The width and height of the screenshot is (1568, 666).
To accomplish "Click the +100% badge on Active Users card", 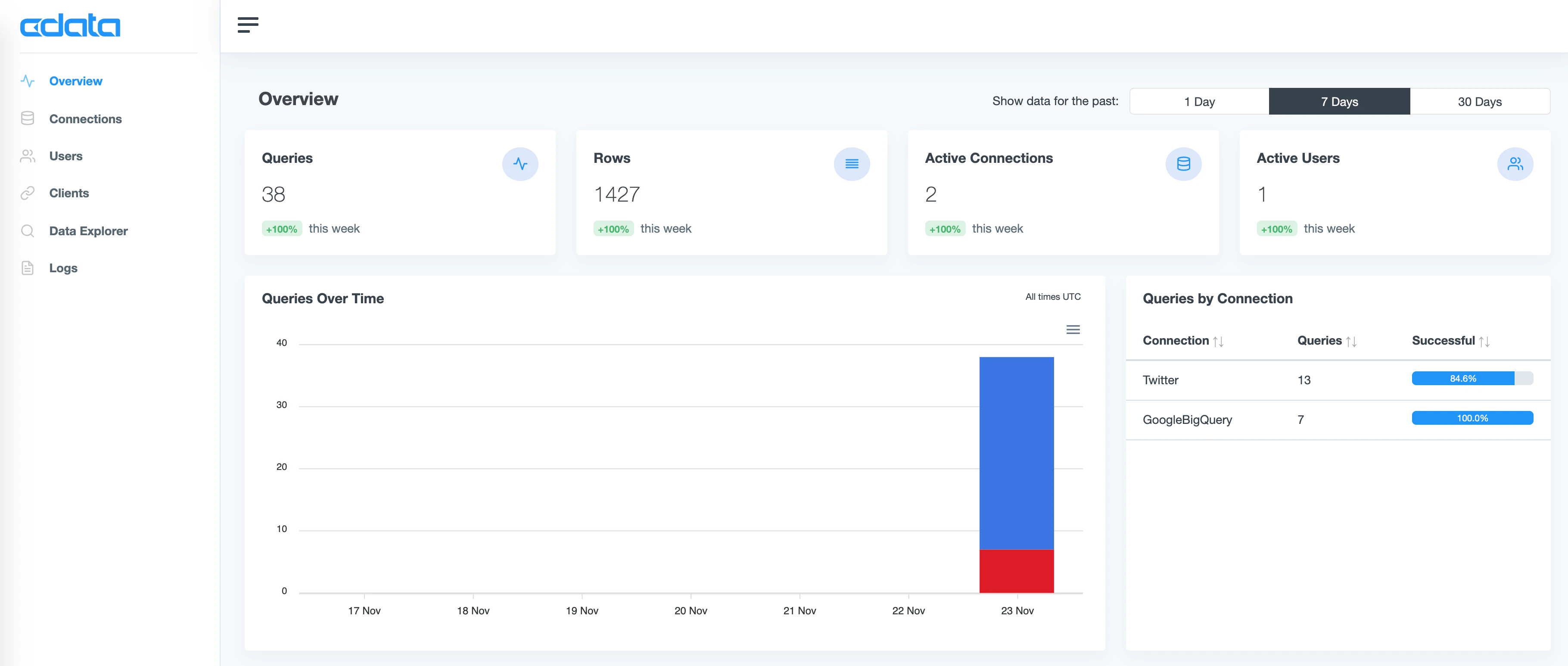I will (x=1276, y=229).
